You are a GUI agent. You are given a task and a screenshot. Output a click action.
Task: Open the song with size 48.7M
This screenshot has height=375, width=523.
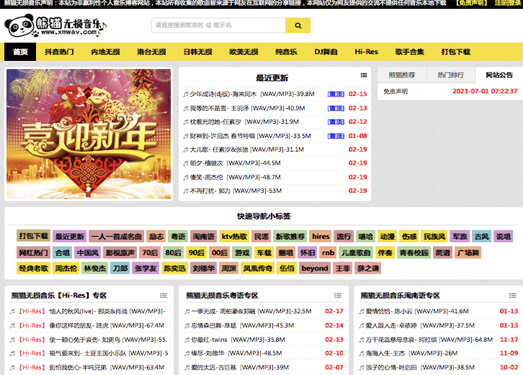(x=235, y=177)
